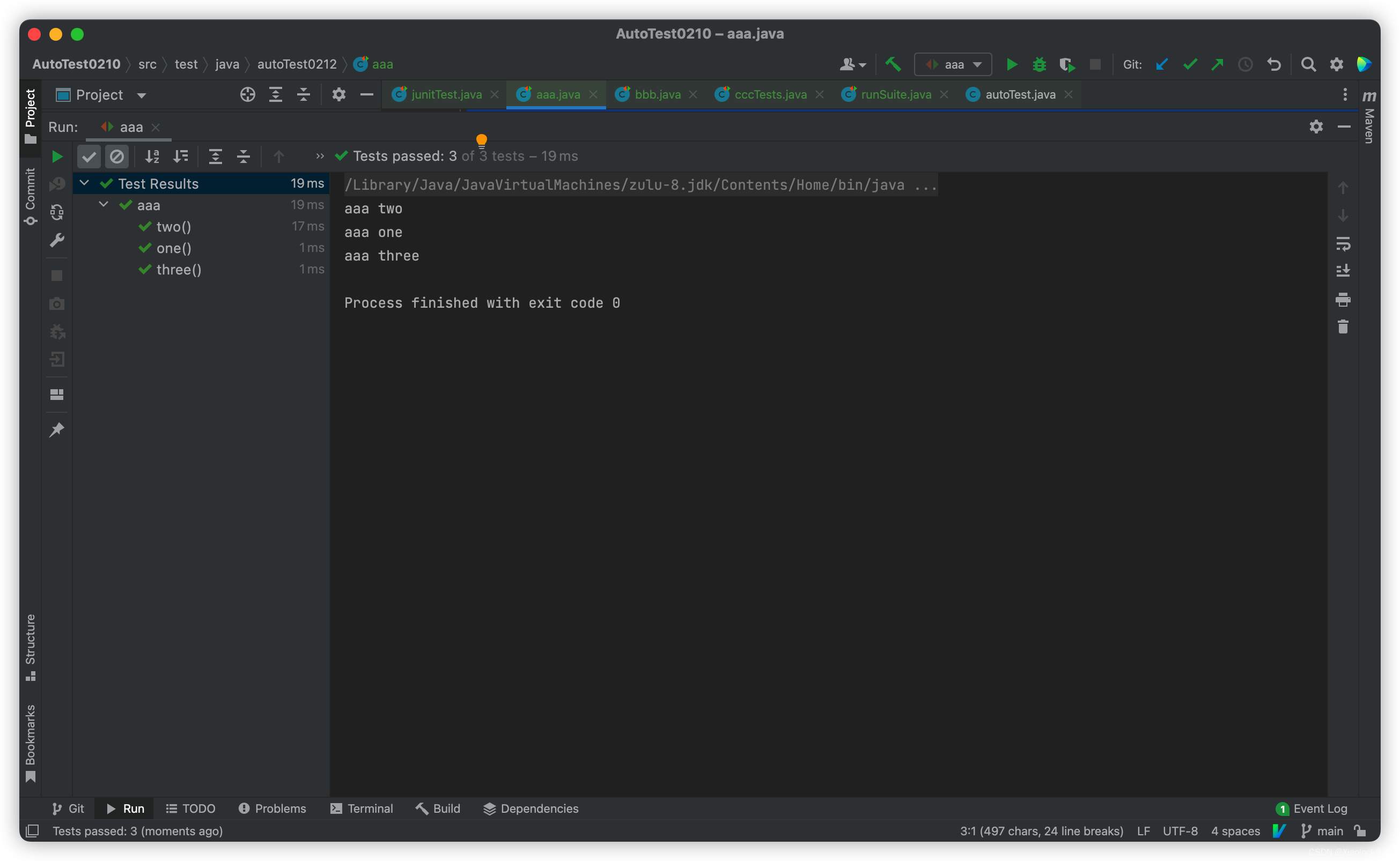Commit changes with the Git checkmark icon
Screen dimensions: 1400x861
pos(1190,64)
